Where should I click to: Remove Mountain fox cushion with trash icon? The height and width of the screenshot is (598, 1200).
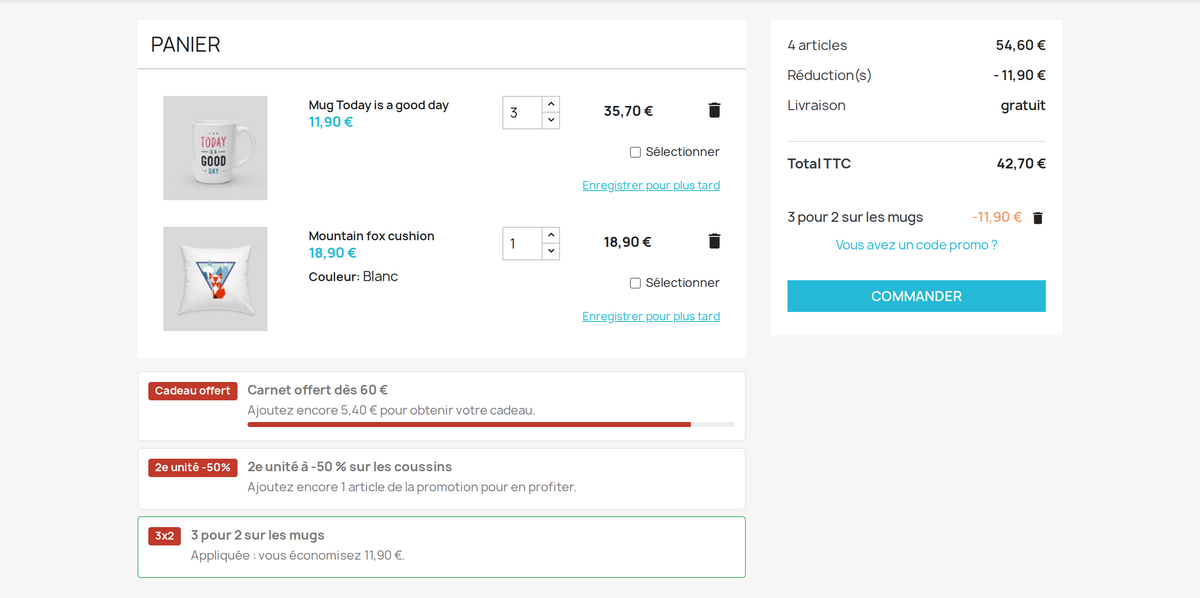(714, 241)
